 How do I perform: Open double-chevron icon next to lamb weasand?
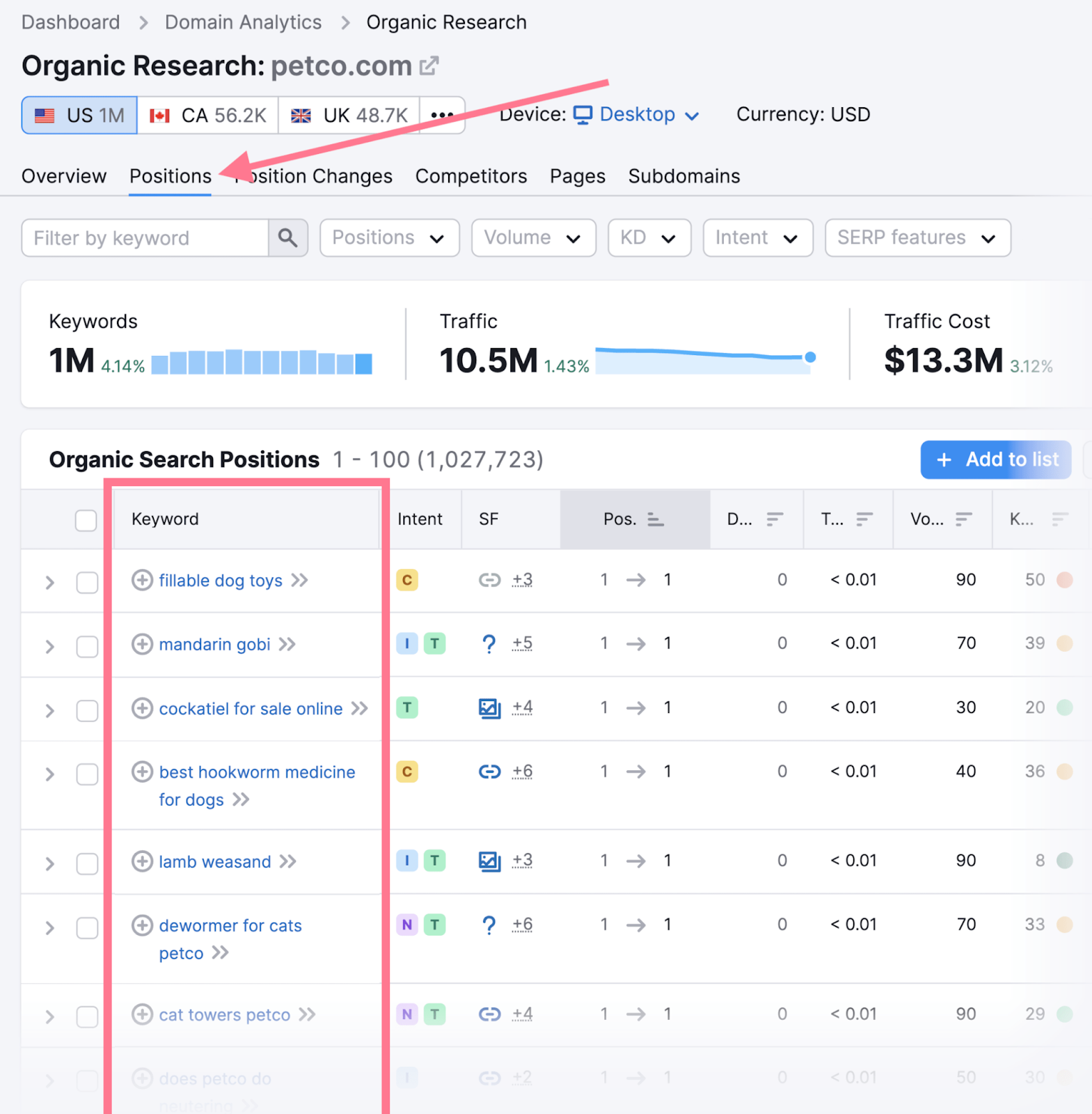tap(288, 861)
